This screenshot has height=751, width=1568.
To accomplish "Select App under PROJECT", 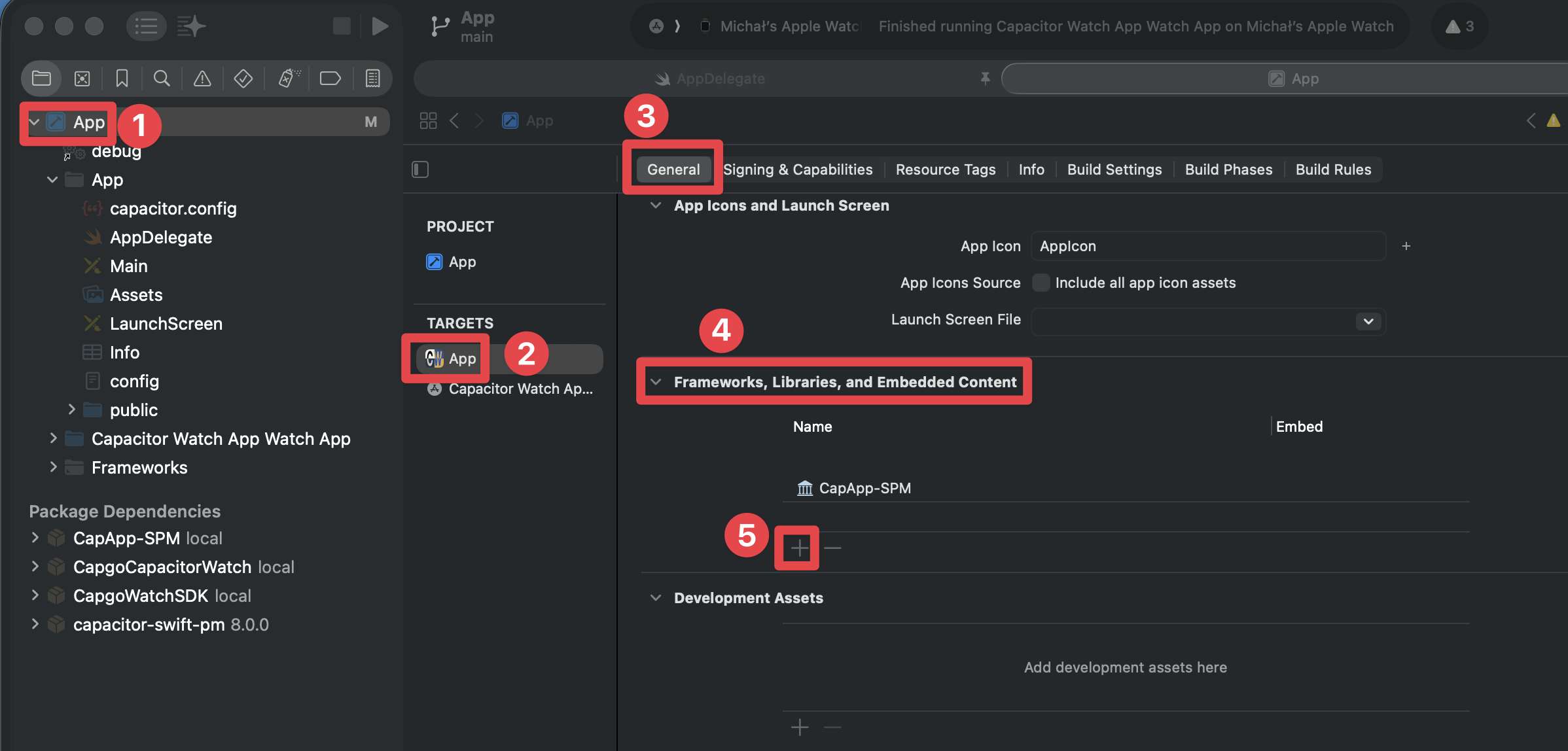I will pos(451,262).
